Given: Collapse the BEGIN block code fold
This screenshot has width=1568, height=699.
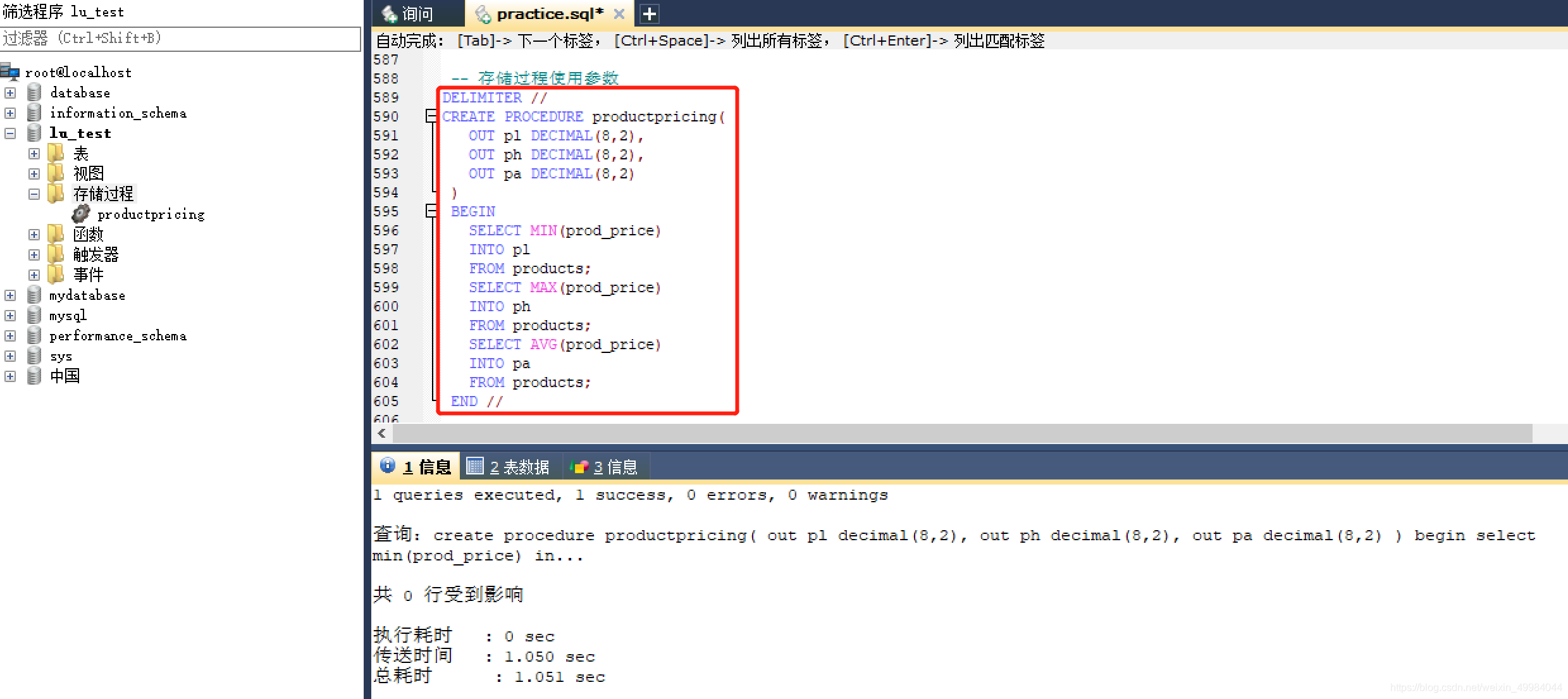Looking at the screenshot, I should [x=431, y=211].
